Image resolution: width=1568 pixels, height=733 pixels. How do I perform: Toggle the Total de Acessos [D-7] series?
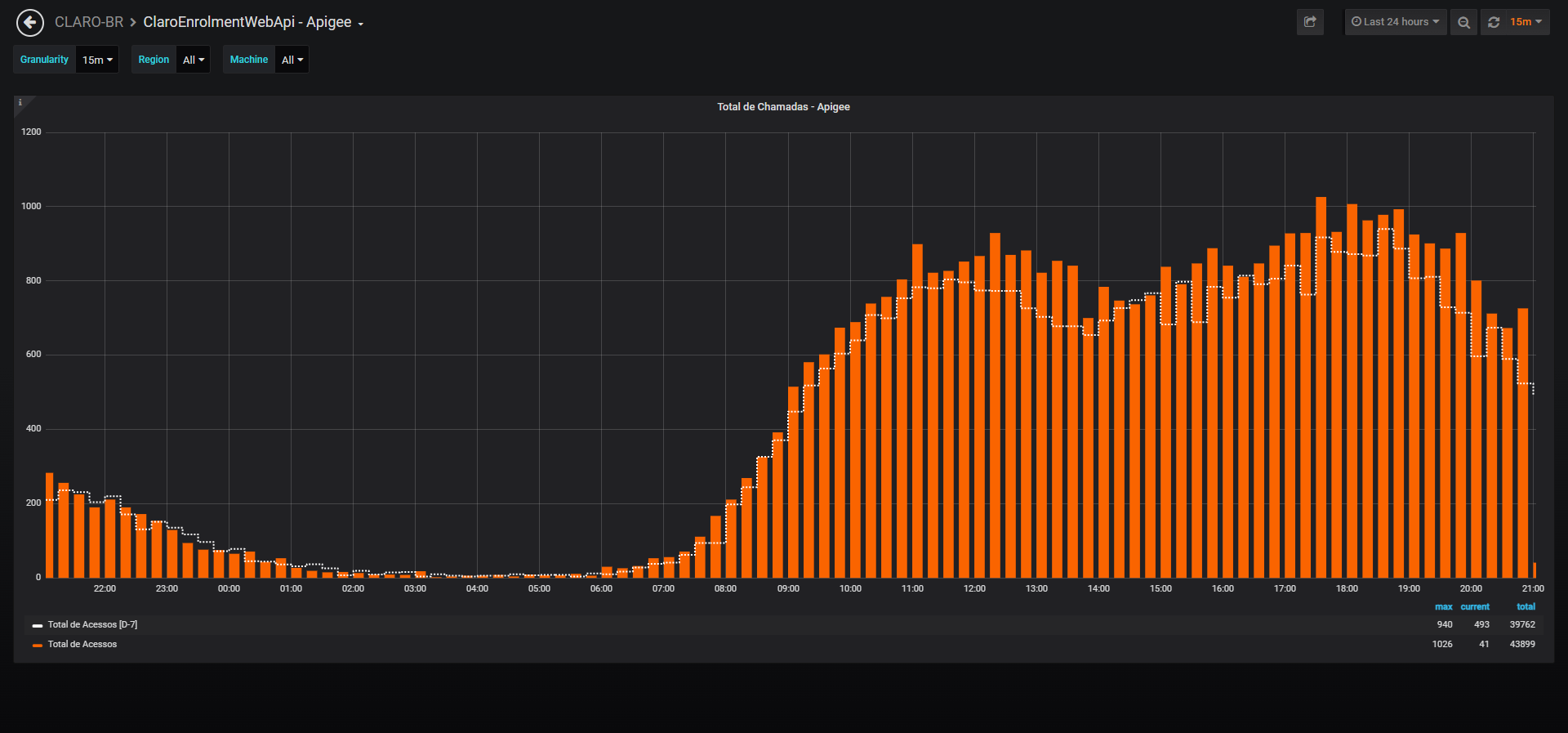[x=92, y=624]
